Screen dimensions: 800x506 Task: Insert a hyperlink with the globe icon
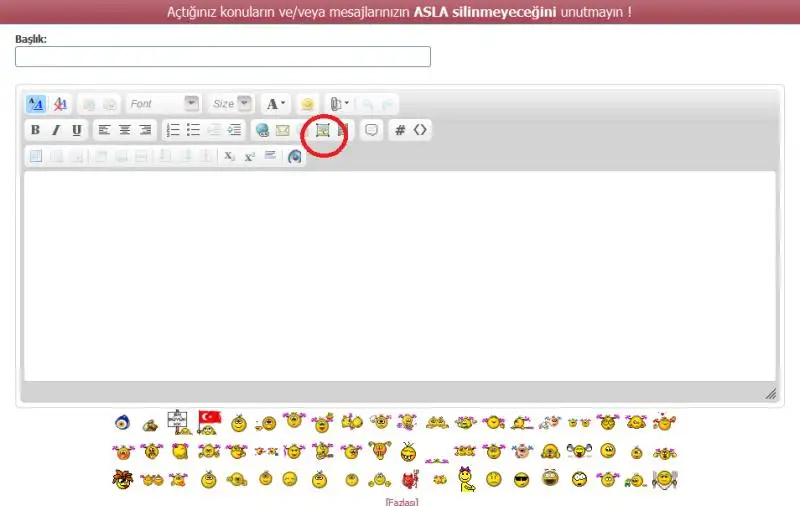(x=262, y=130)
